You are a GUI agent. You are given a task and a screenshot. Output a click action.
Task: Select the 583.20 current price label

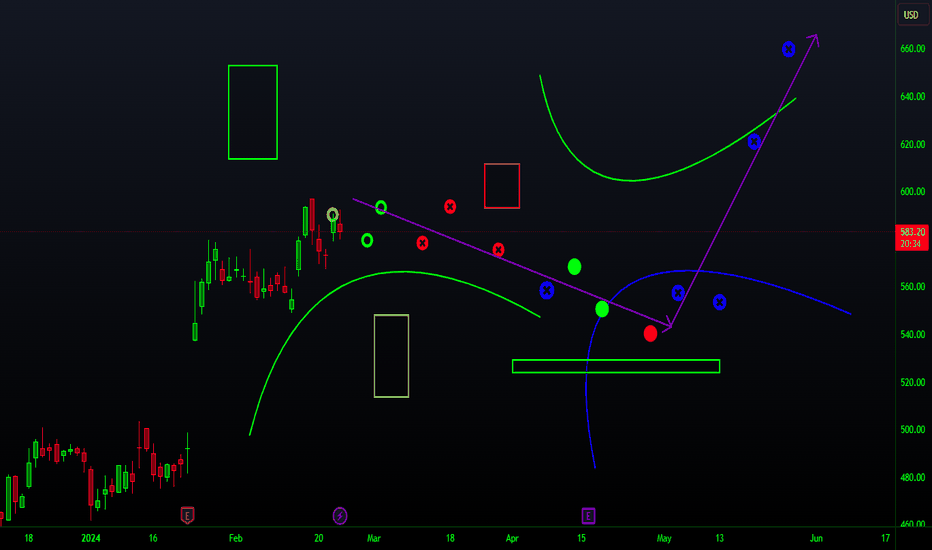(912, 237)
